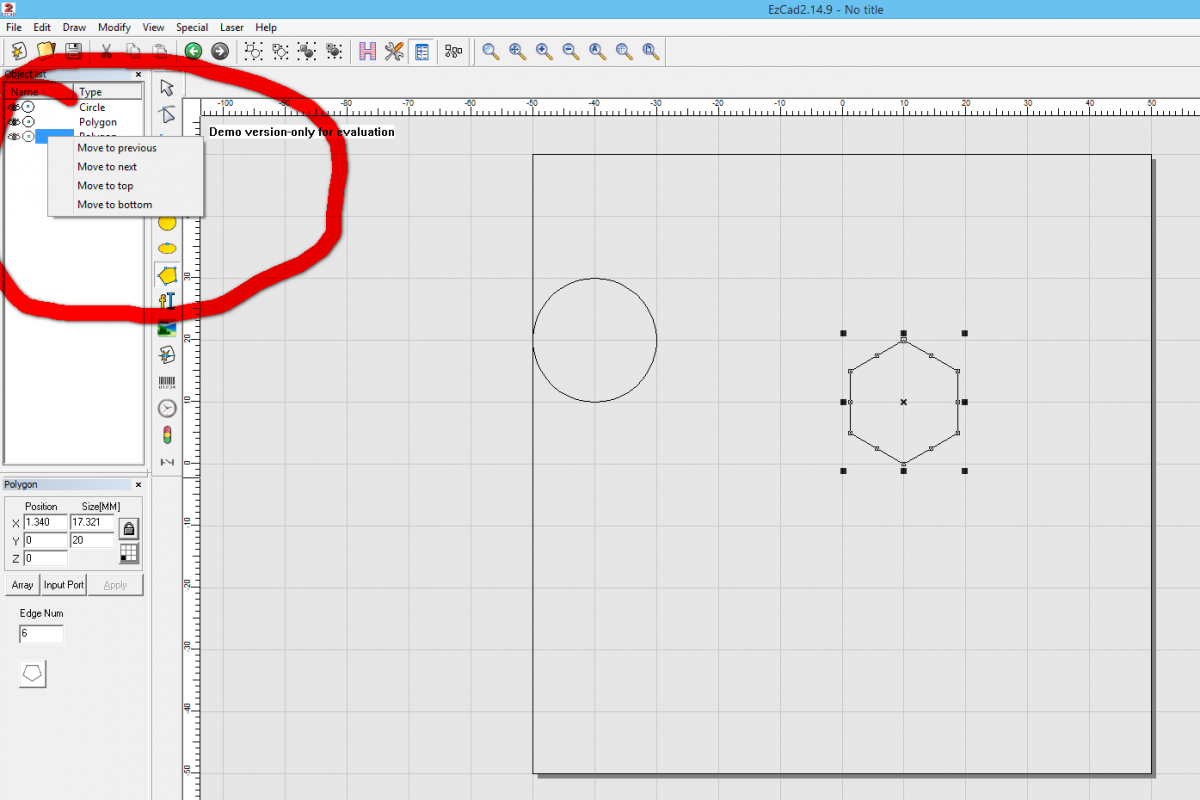Select 'Move to bottom' in the context menu
Image resolution: width=1200 pixels, height=800 pixels.
coord(115,205)
